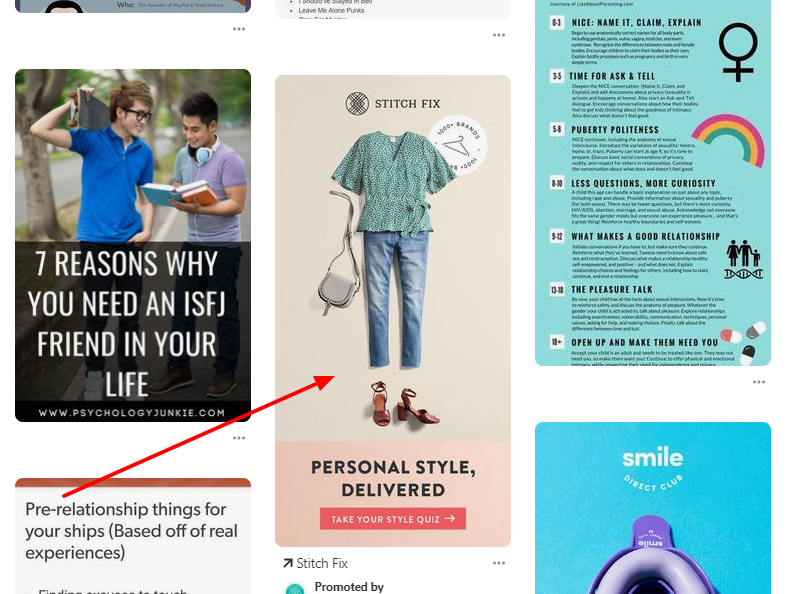The image size is (788, 594).
Task: Click the promoter avatar next to Promoted by
Action: pyautogui.click(x=295, y=588)
